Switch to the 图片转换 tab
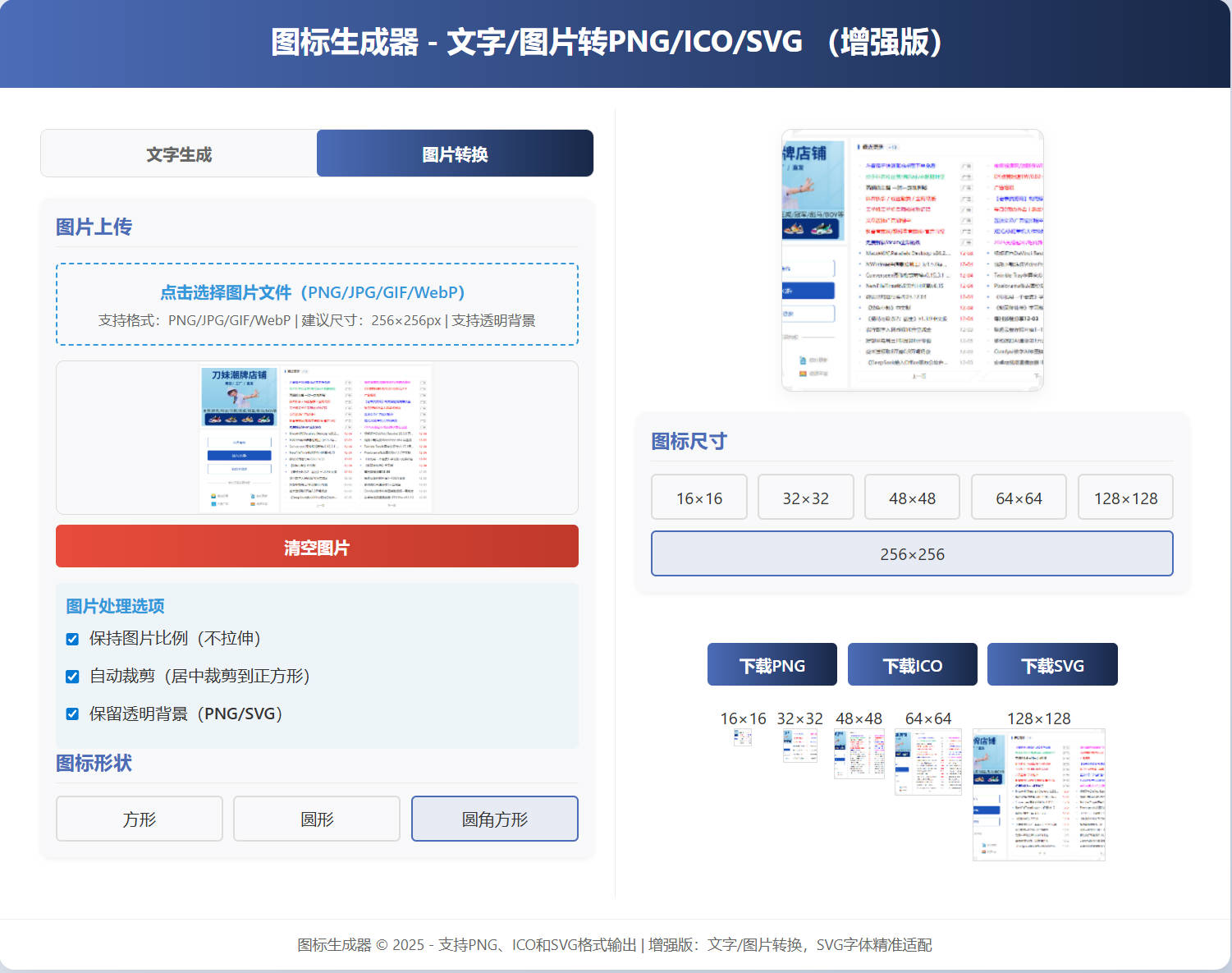 coord(455,153)
